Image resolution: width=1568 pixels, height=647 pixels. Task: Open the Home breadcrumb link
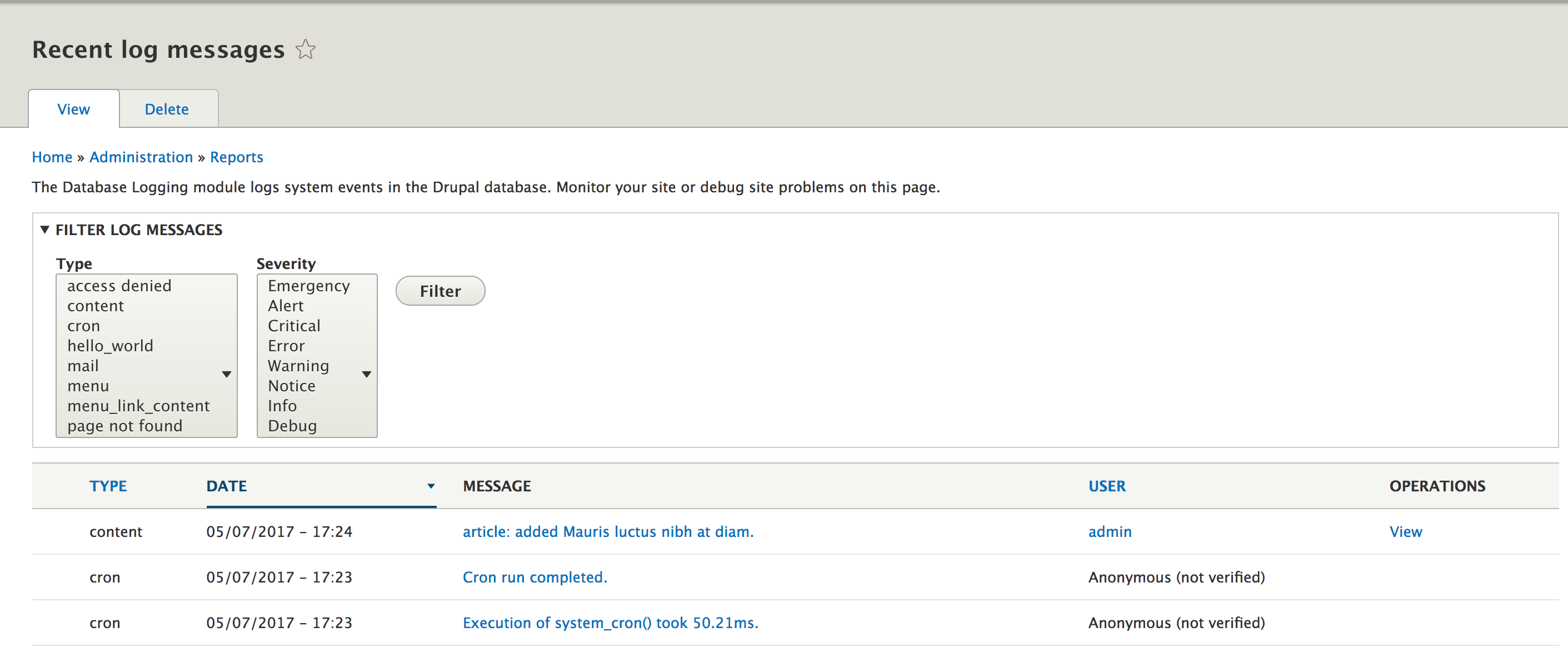point(52,157)
